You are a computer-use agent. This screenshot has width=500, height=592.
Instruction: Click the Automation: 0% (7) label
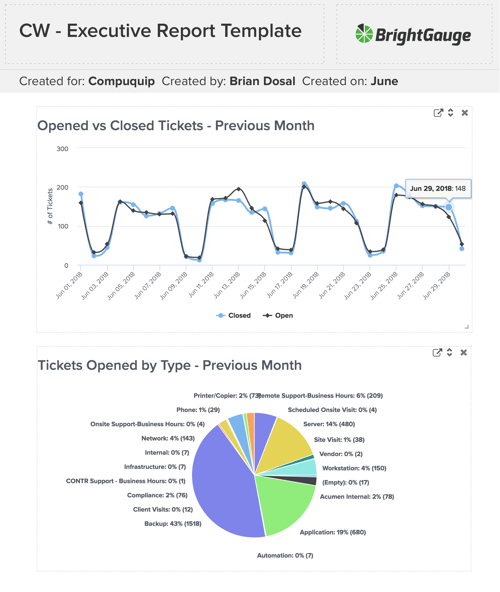(285, 556)
